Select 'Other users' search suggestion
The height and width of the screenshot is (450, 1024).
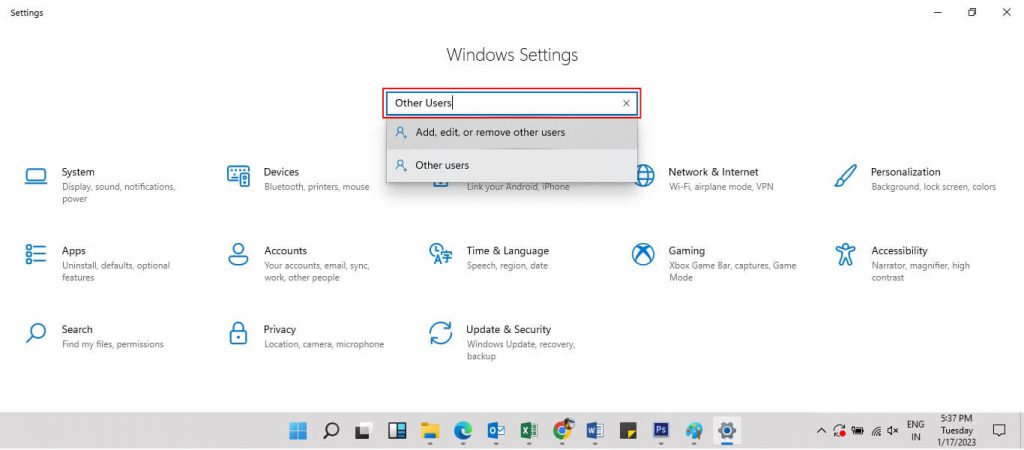(512, 165)
